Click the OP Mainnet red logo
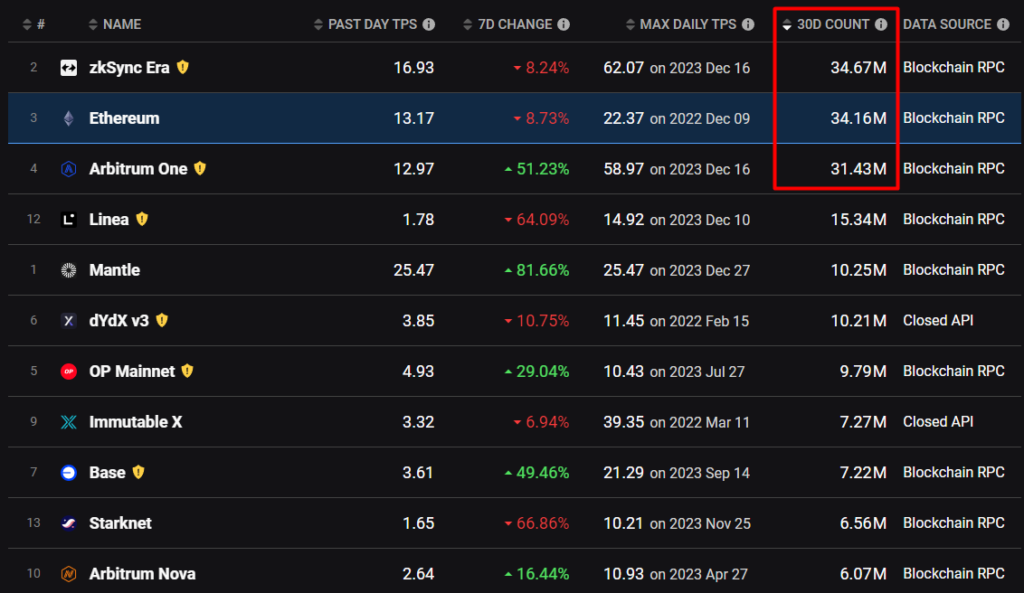Viewport: 1024px width, 593px height. coord(68,371)
